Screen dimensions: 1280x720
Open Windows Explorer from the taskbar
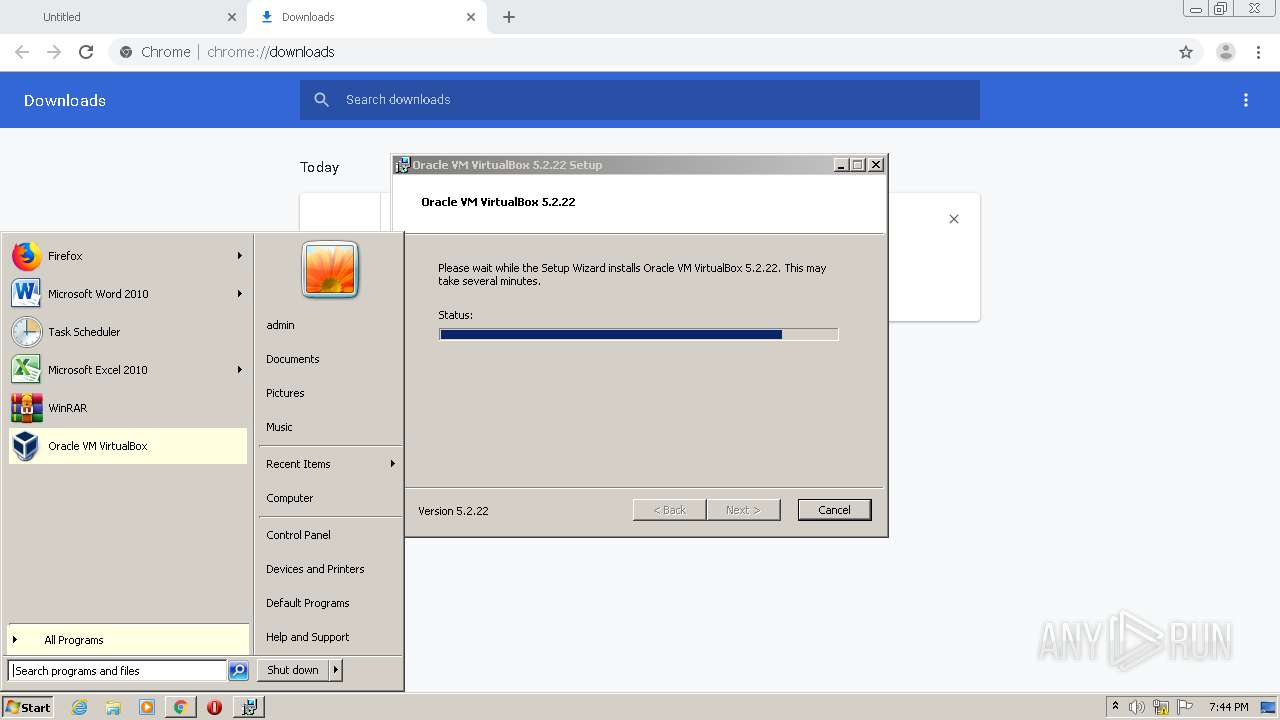point(113,707)
